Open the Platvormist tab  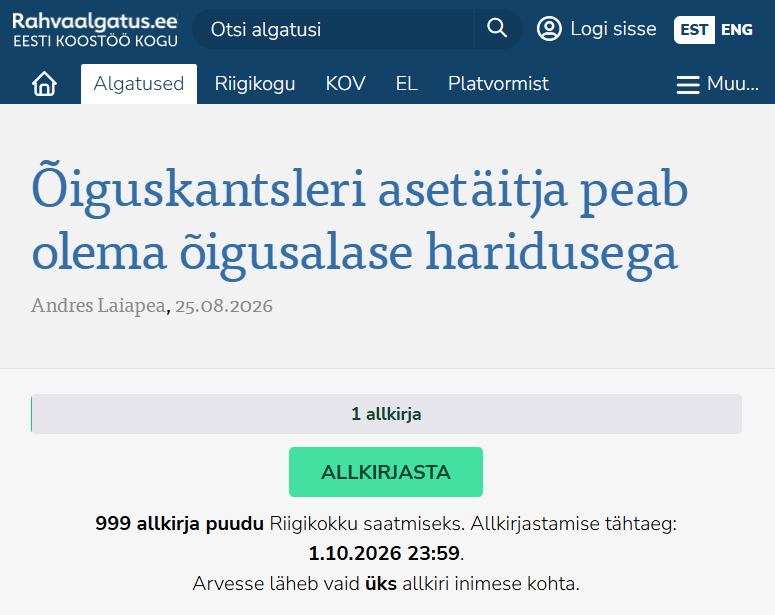(x=498, y=84)
